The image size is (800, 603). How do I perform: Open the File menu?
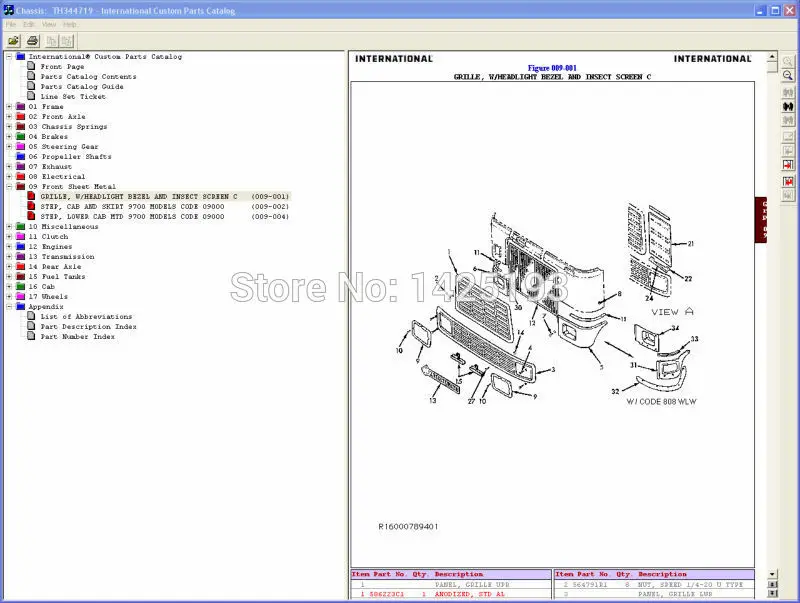click(10, 22)
